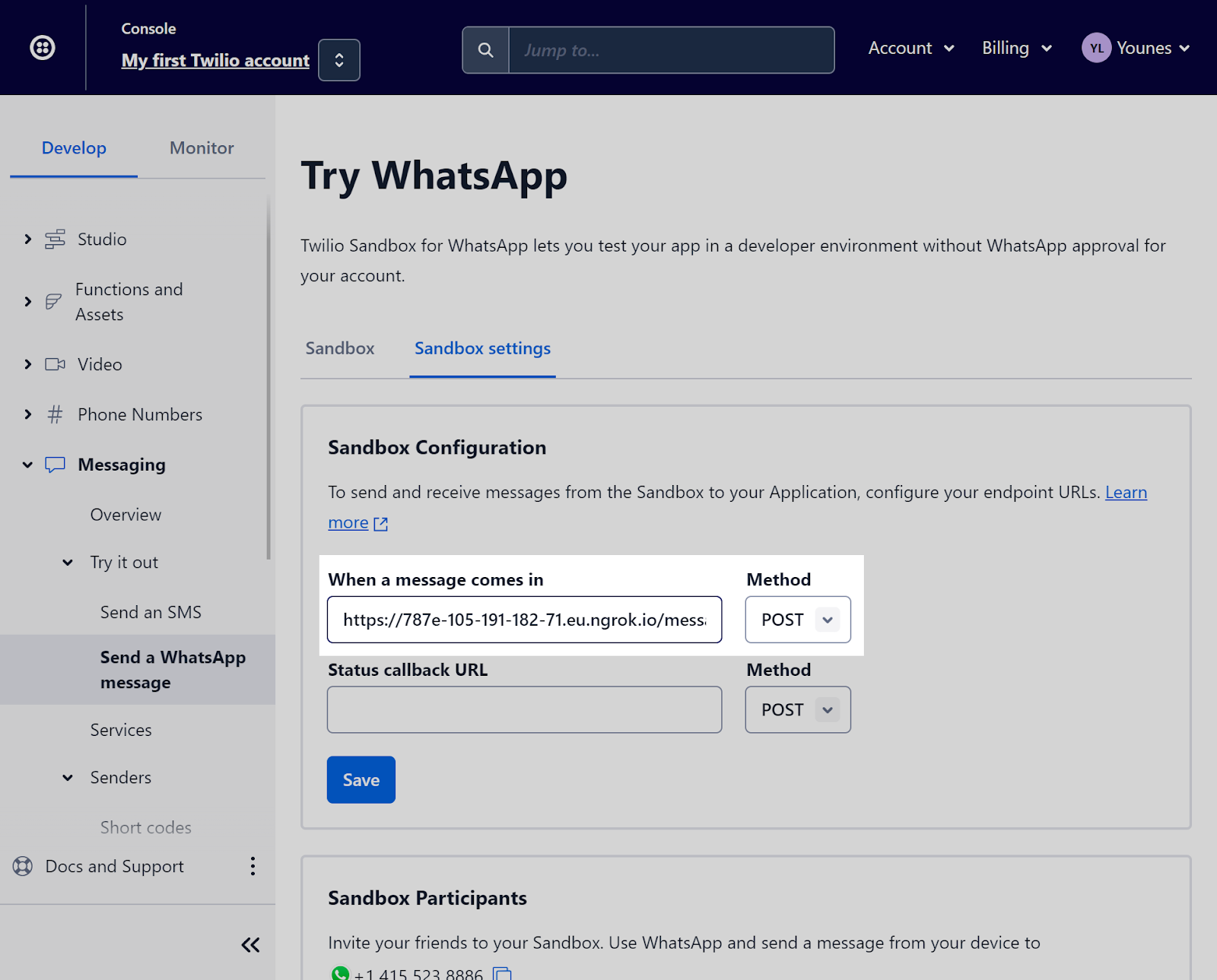
Task: Click the Functions and Assets icon
Action: coord(53,302)
